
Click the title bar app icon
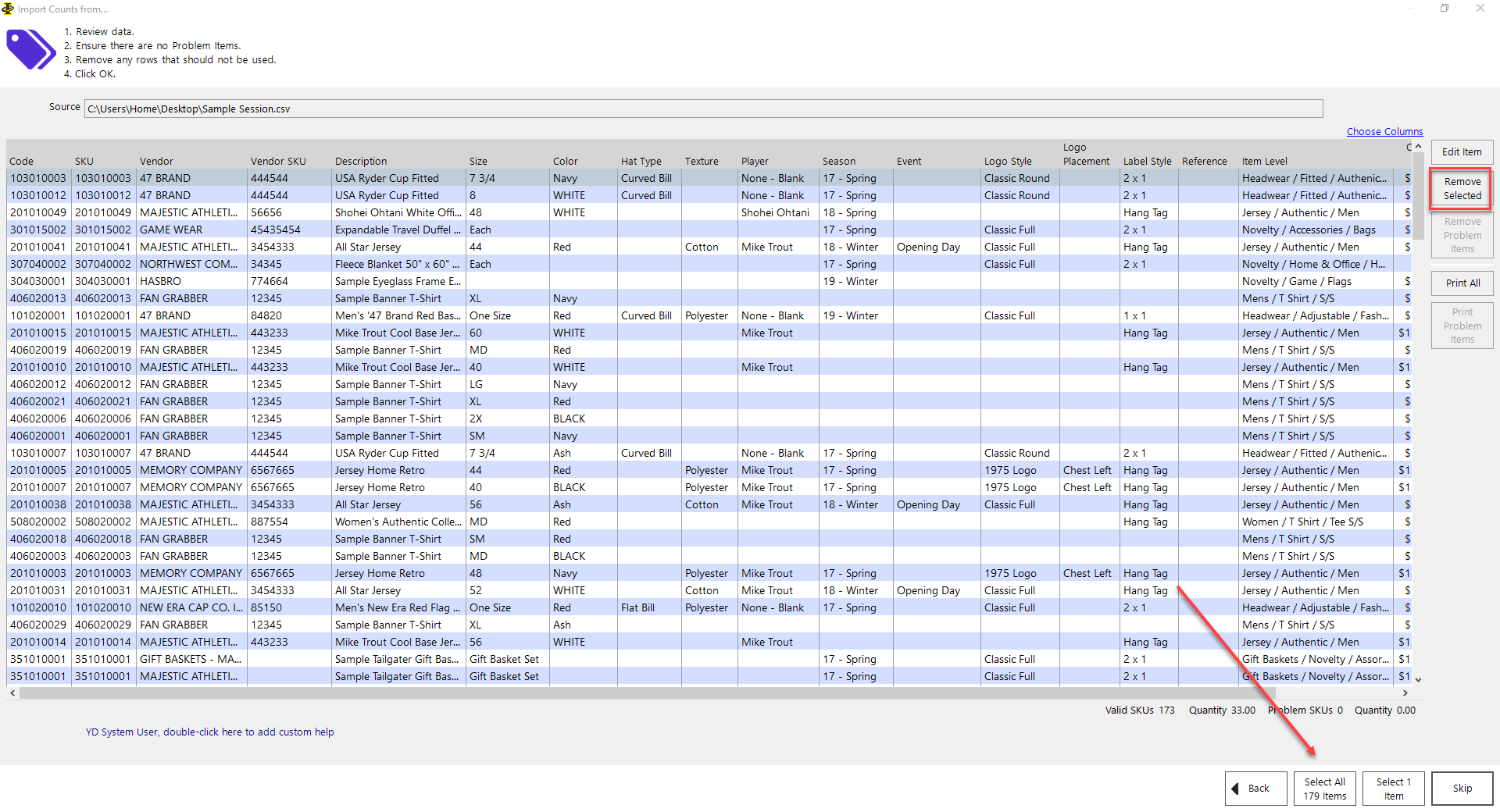click(8, 9)
